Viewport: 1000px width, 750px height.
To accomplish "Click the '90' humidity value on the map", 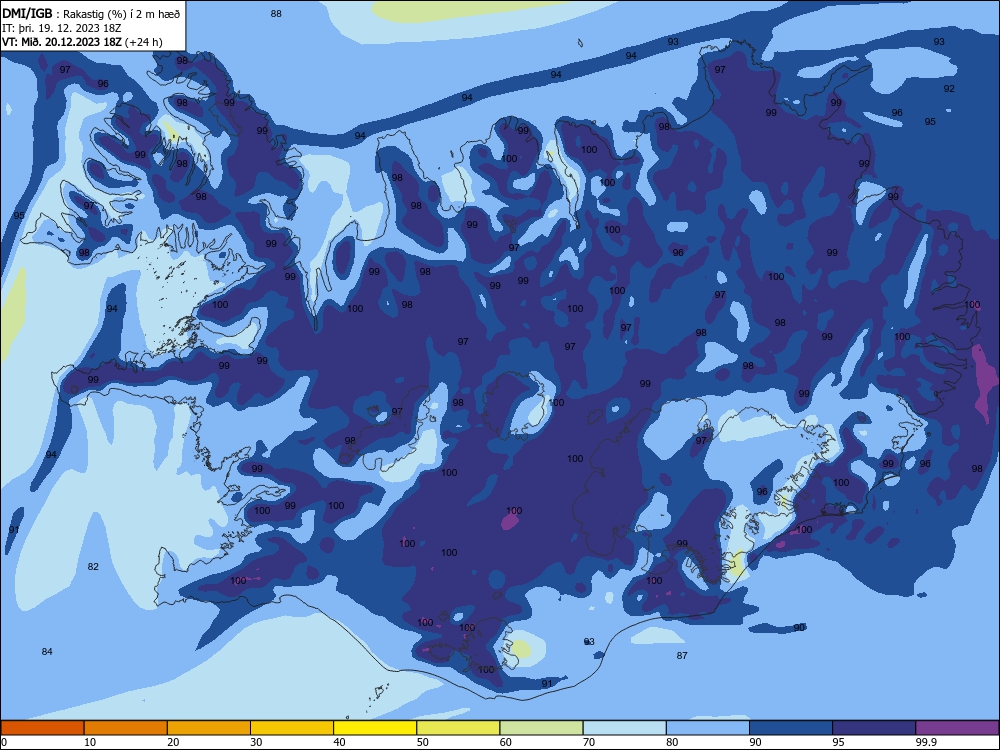I will pyautogui.click(x=799, y=628).
